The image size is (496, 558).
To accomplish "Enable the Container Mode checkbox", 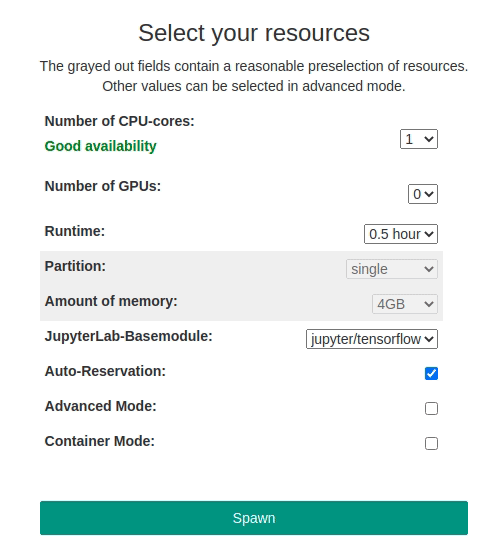I will point(431,443).
